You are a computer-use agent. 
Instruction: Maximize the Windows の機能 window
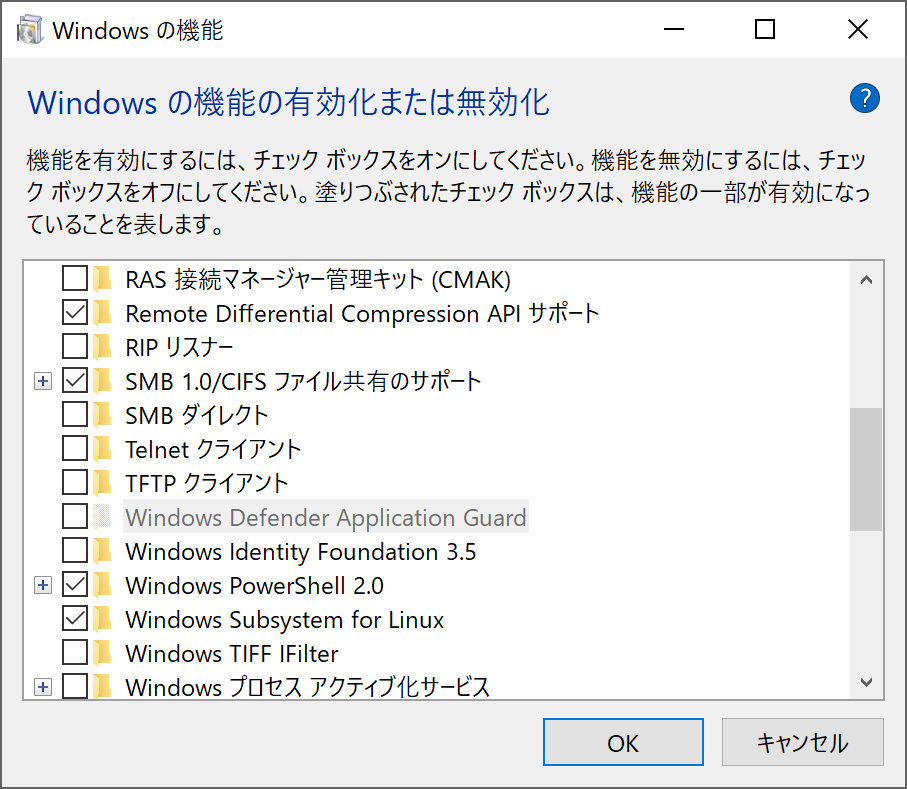coord(765,29)
